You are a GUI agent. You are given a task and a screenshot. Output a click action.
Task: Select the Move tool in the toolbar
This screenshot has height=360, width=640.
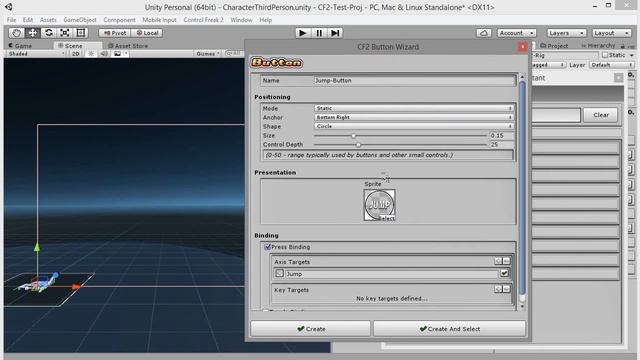[33, 33]
